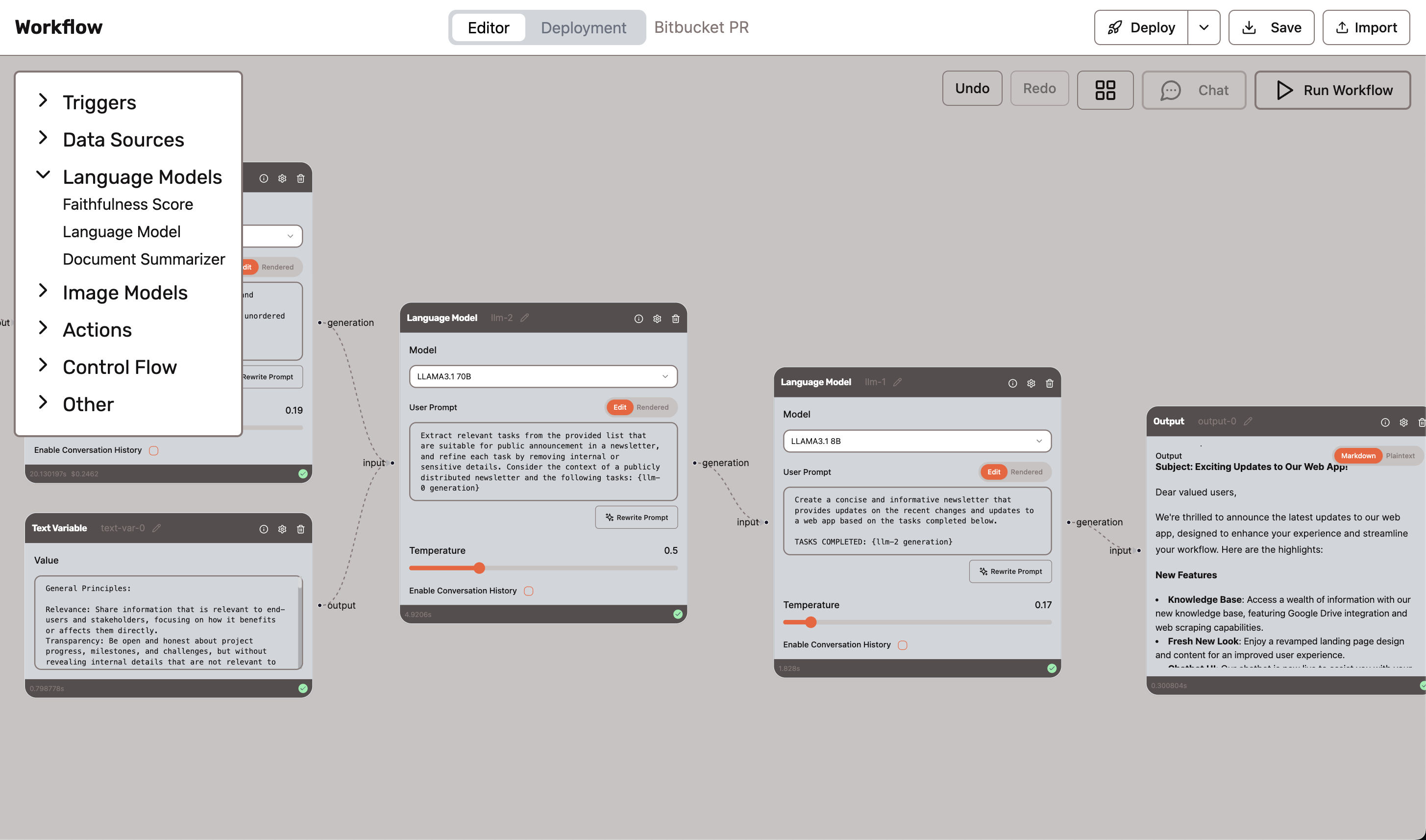
Task: Delete the llm-2 Language Model node
Action: tap(675, 319)
